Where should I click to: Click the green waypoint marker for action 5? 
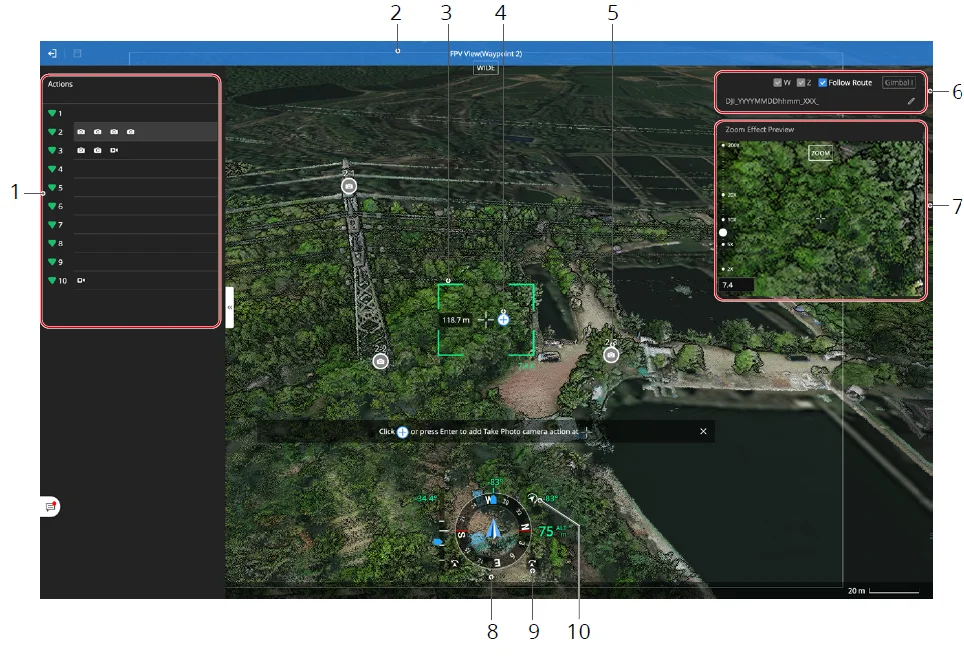51,188
